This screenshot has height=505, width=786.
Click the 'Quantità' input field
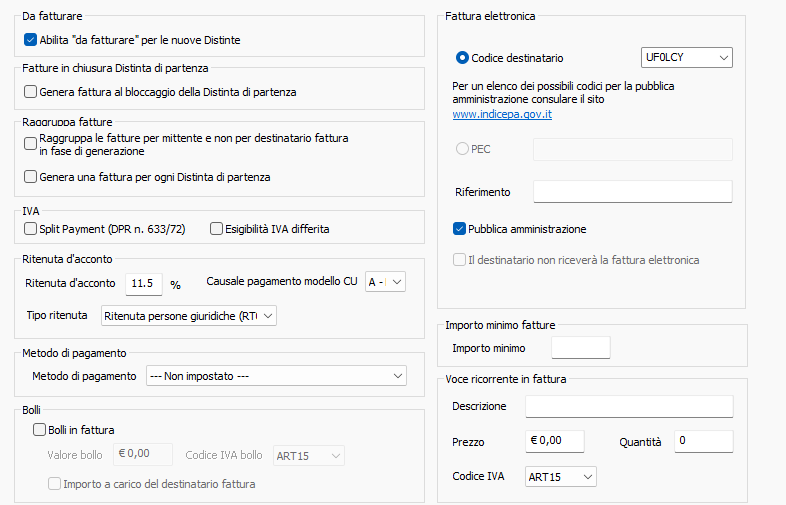point(702,441)
